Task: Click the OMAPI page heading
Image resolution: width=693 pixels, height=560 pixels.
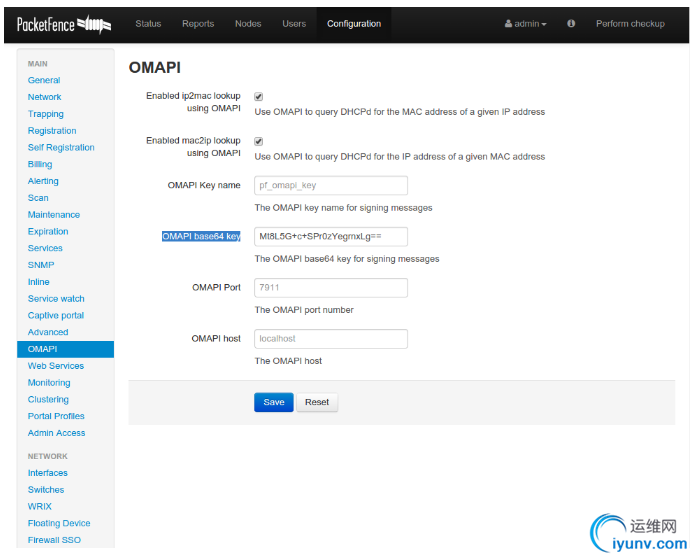Action: coord(155,68)
